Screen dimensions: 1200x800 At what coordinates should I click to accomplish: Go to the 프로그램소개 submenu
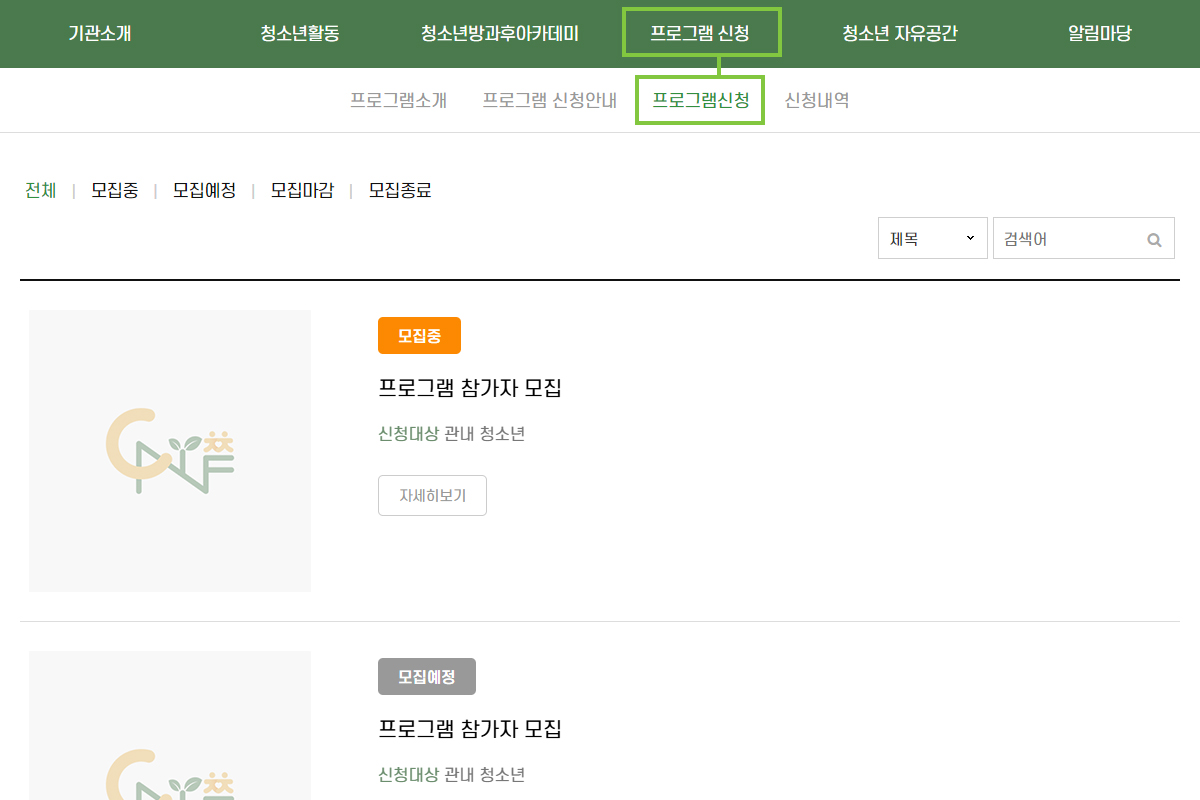(x=398, y=100)
